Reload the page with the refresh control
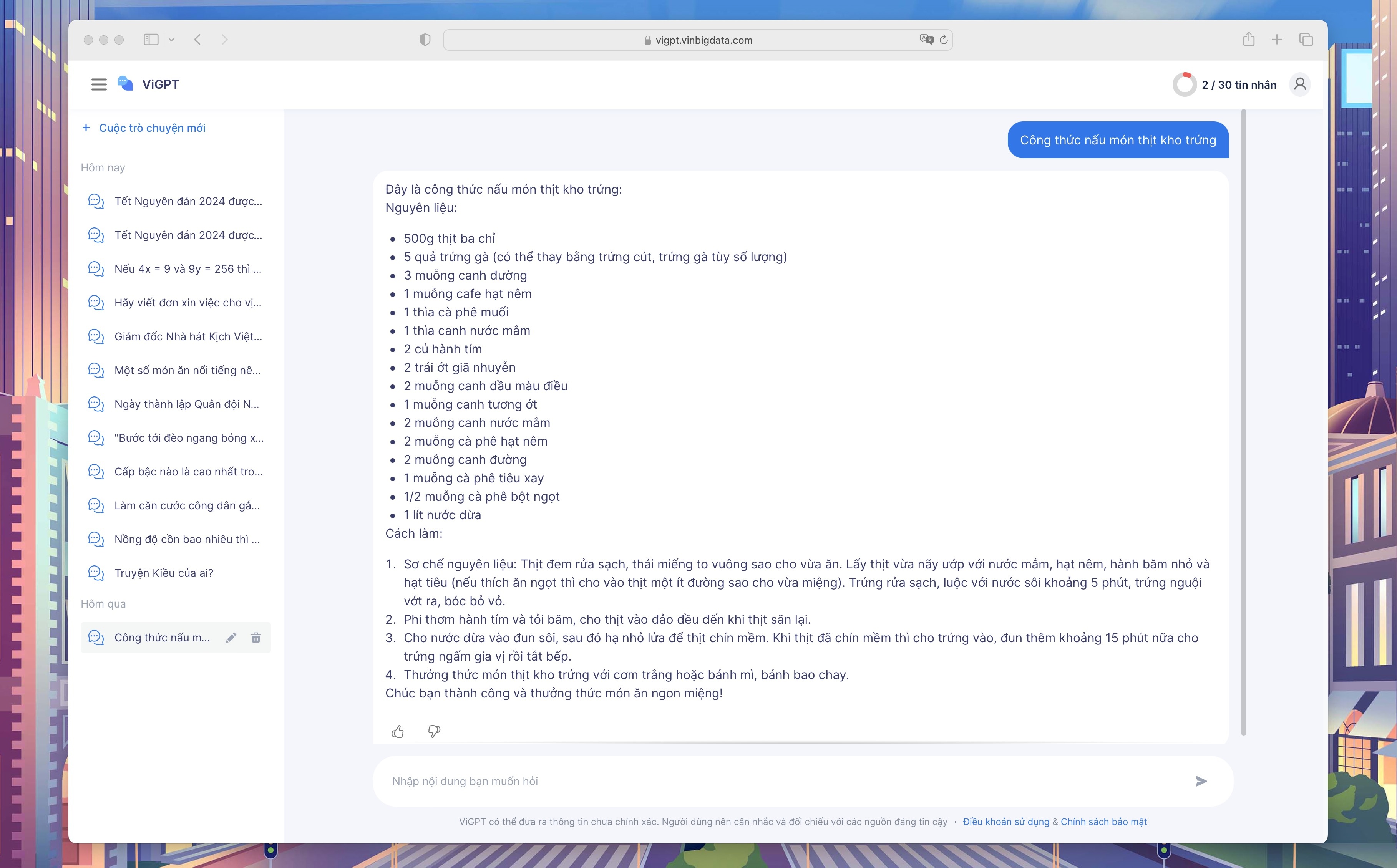Viewport: 1397px width, 868px height. (944, 40)
